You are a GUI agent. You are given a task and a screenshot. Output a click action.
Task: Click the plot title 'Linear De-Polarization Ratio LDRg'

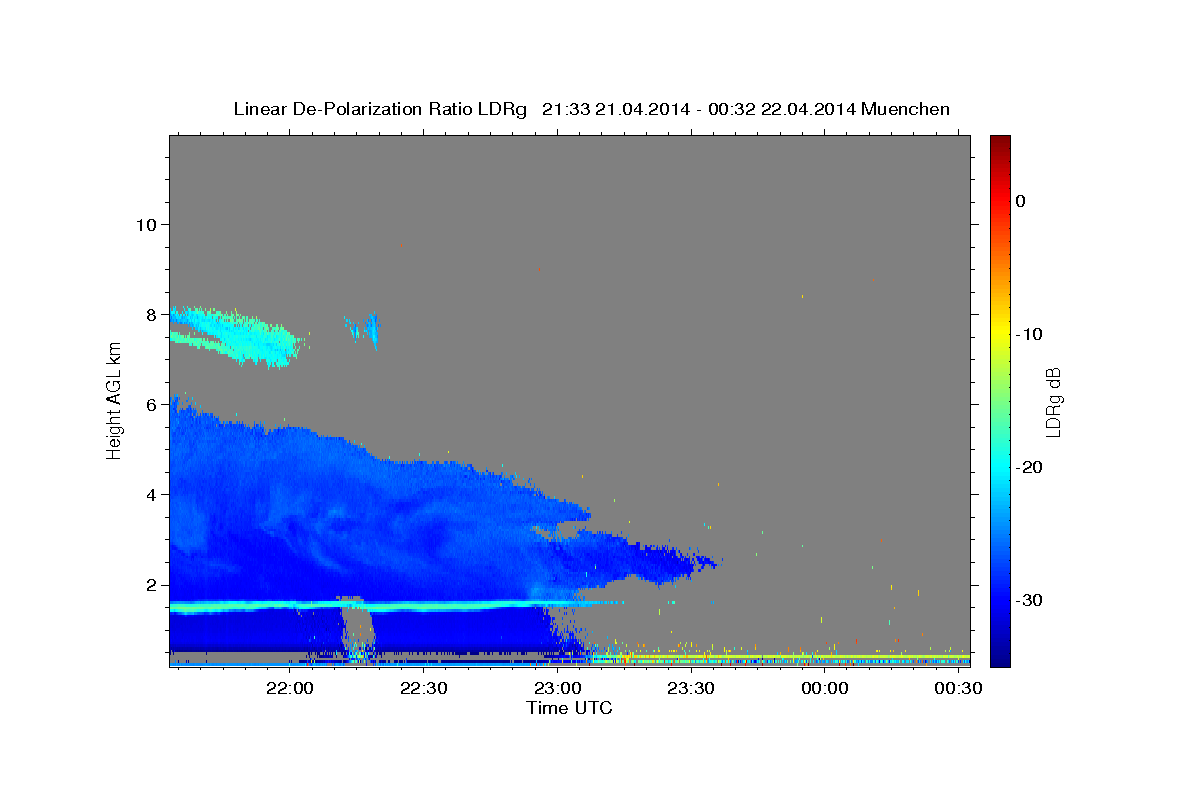380,109
